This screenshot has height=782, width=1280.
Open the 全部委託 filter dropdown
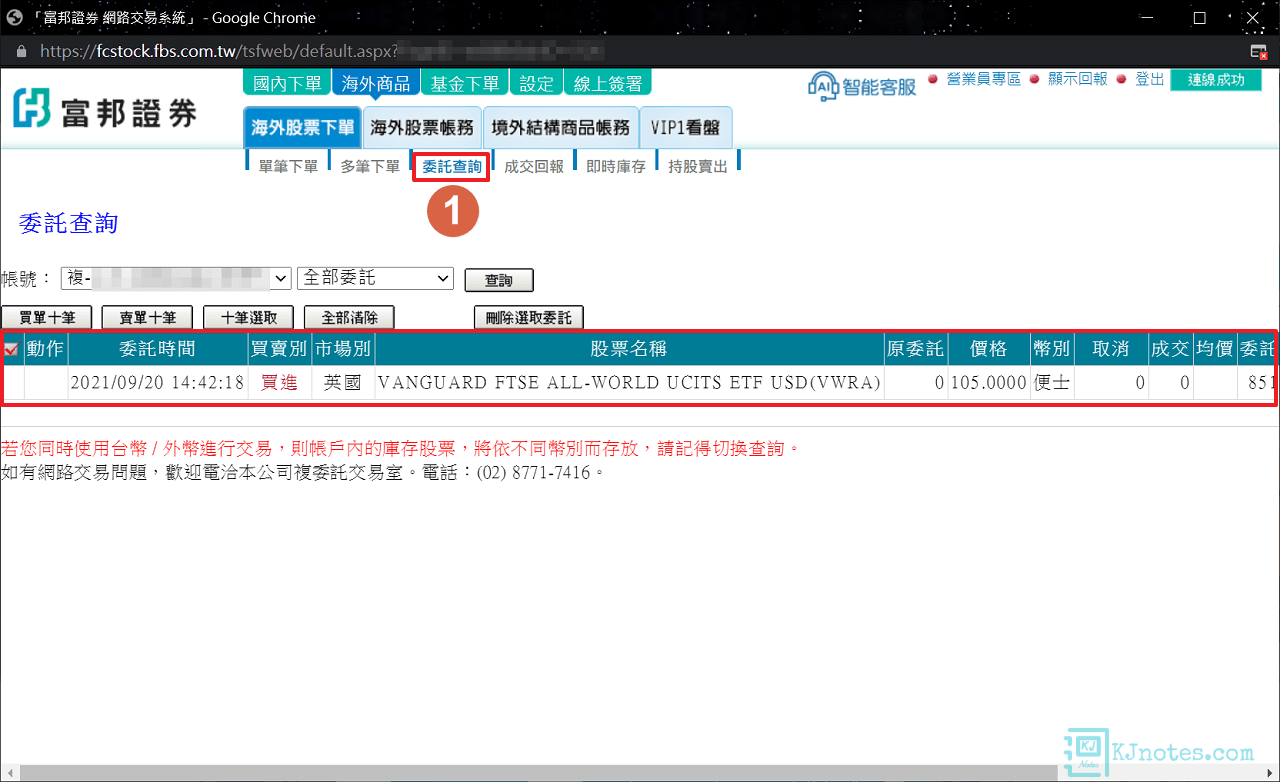click(x=375, y=278)
